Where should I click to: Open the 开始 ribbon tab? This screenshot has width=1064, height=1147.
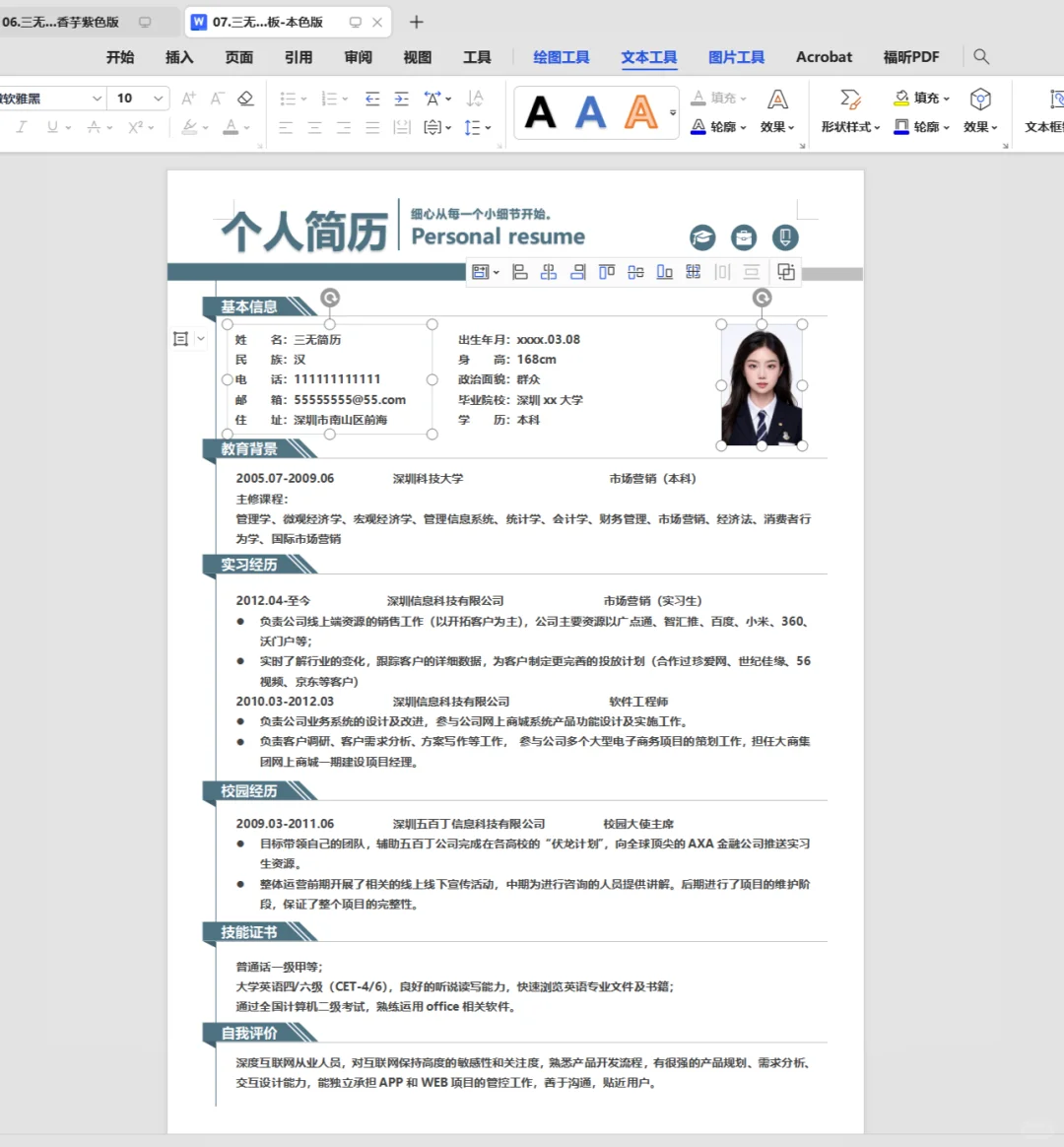(x=120, y=57)
